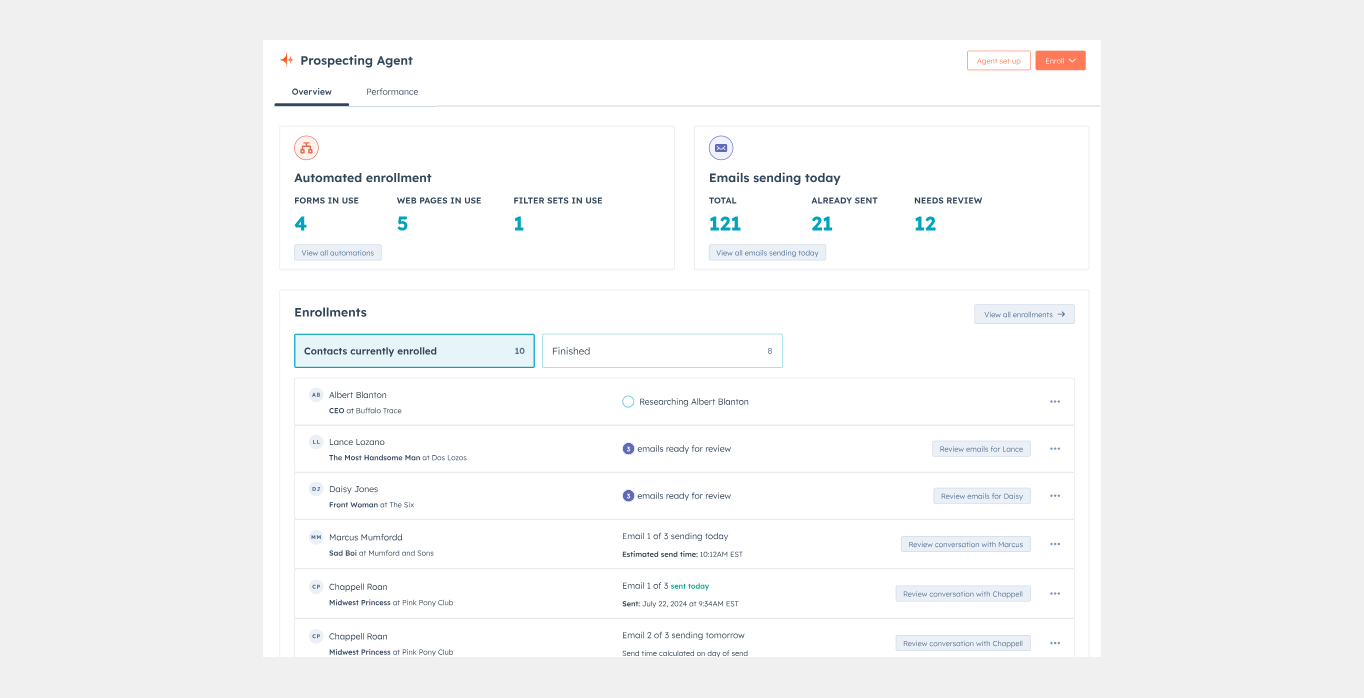
Task: Click the Prospecting Agent sparkle icon
Action: pos(287,60)
